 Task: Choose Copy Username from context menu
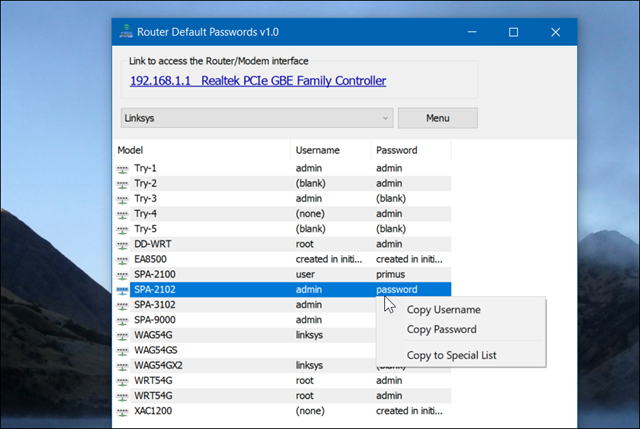(x=443, y=310)
